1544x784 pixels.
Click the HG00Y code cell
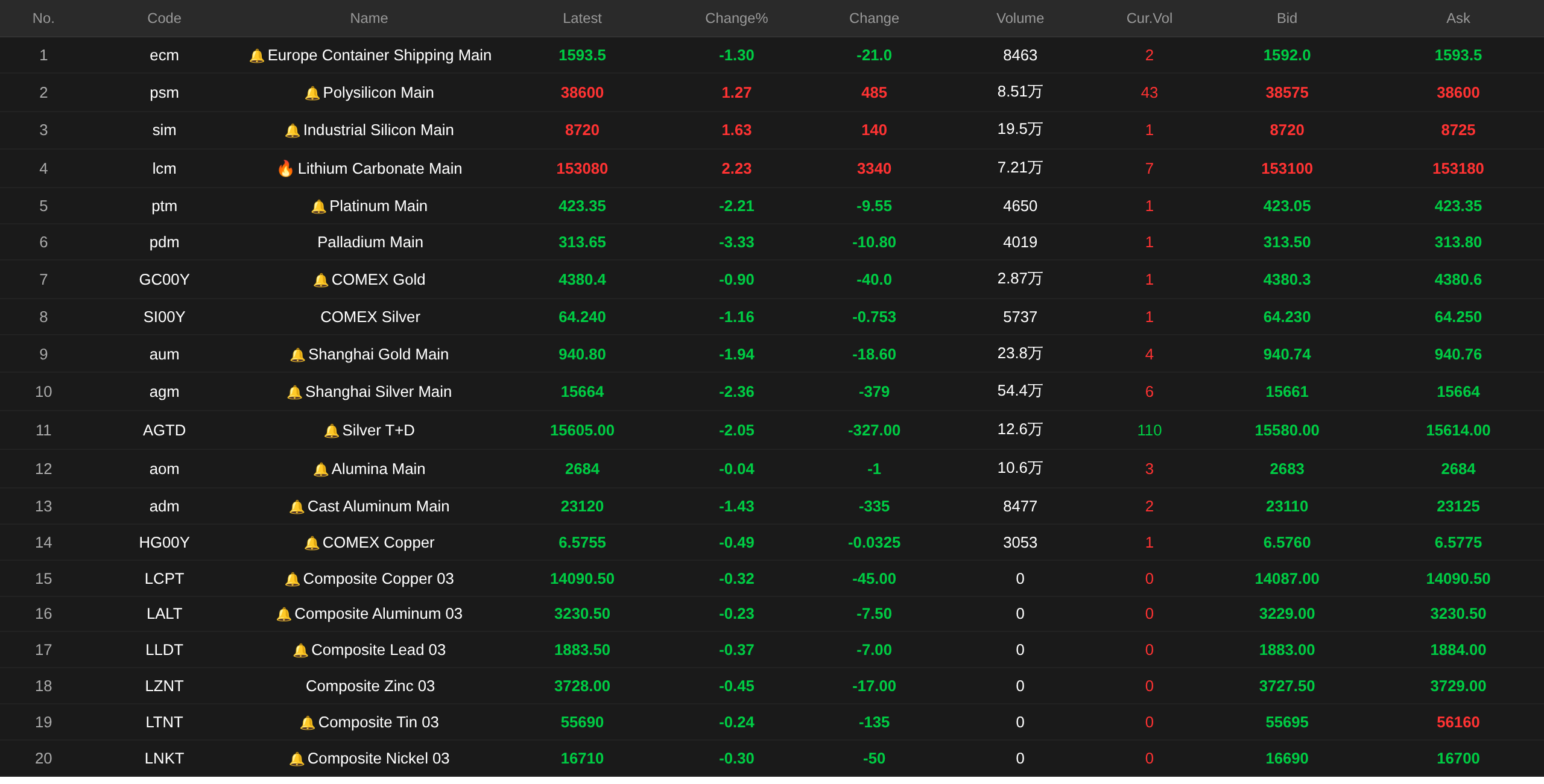(x=164, y=542)
